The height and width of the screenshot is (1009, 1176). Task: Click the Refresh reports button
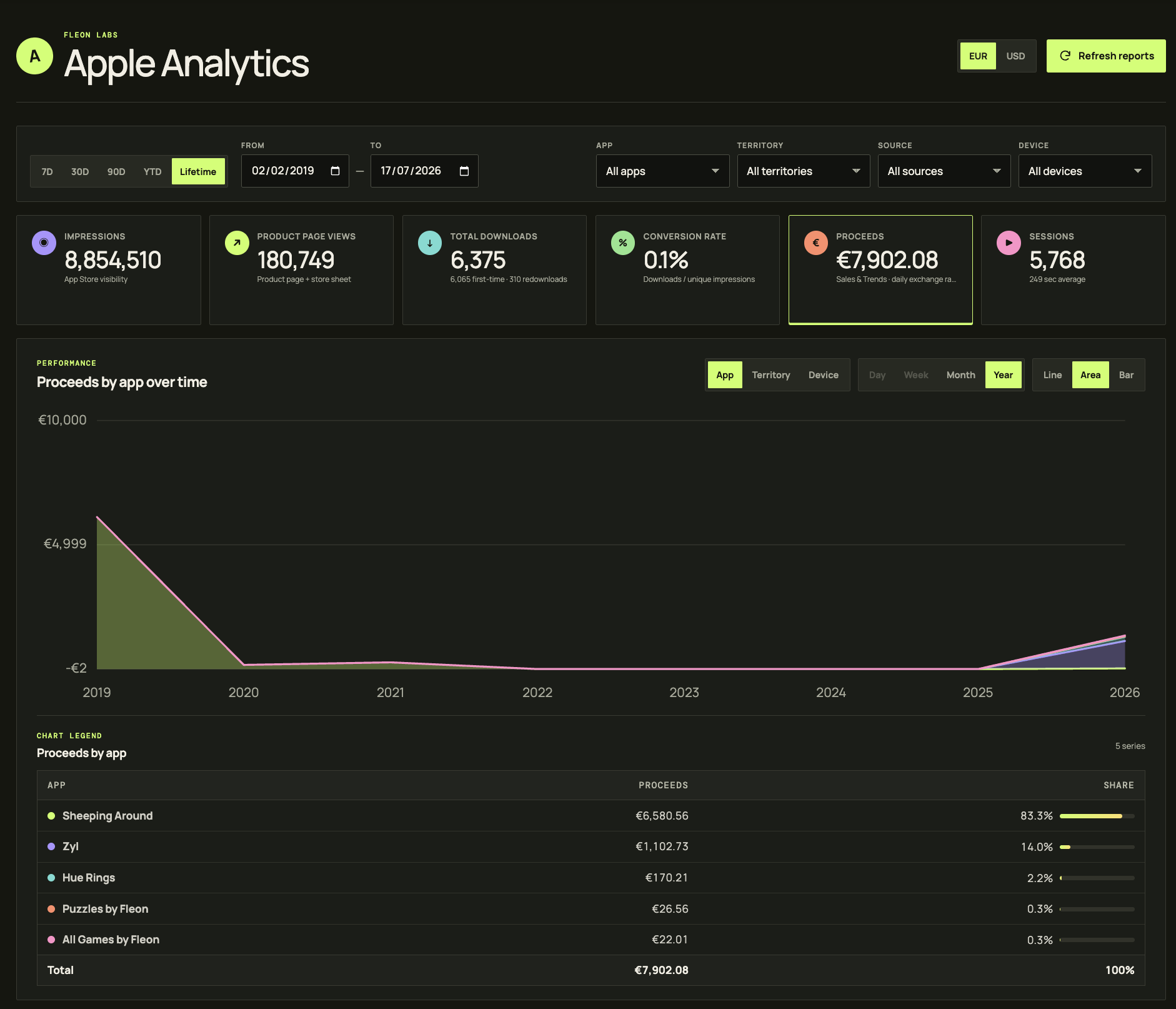pyautogui.click(x=1106, y=56)
